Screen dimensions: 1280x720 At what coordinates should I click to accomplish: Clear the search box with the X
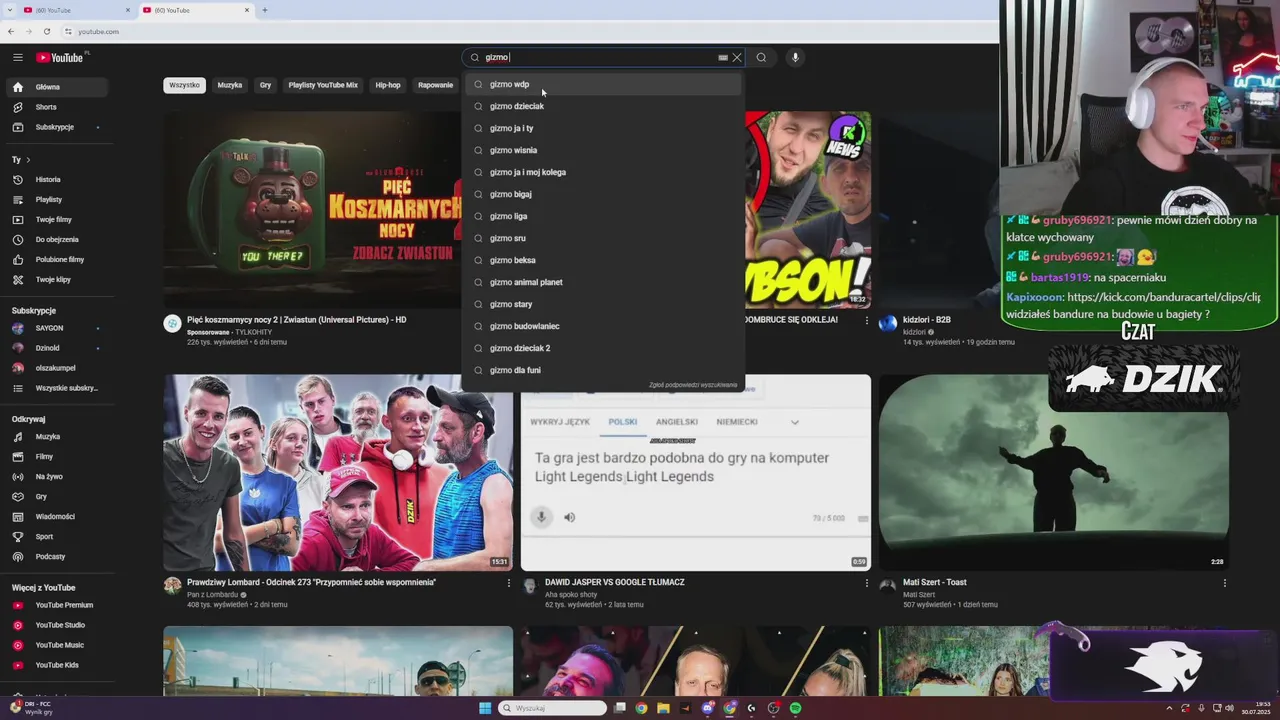tap(737, 58)
